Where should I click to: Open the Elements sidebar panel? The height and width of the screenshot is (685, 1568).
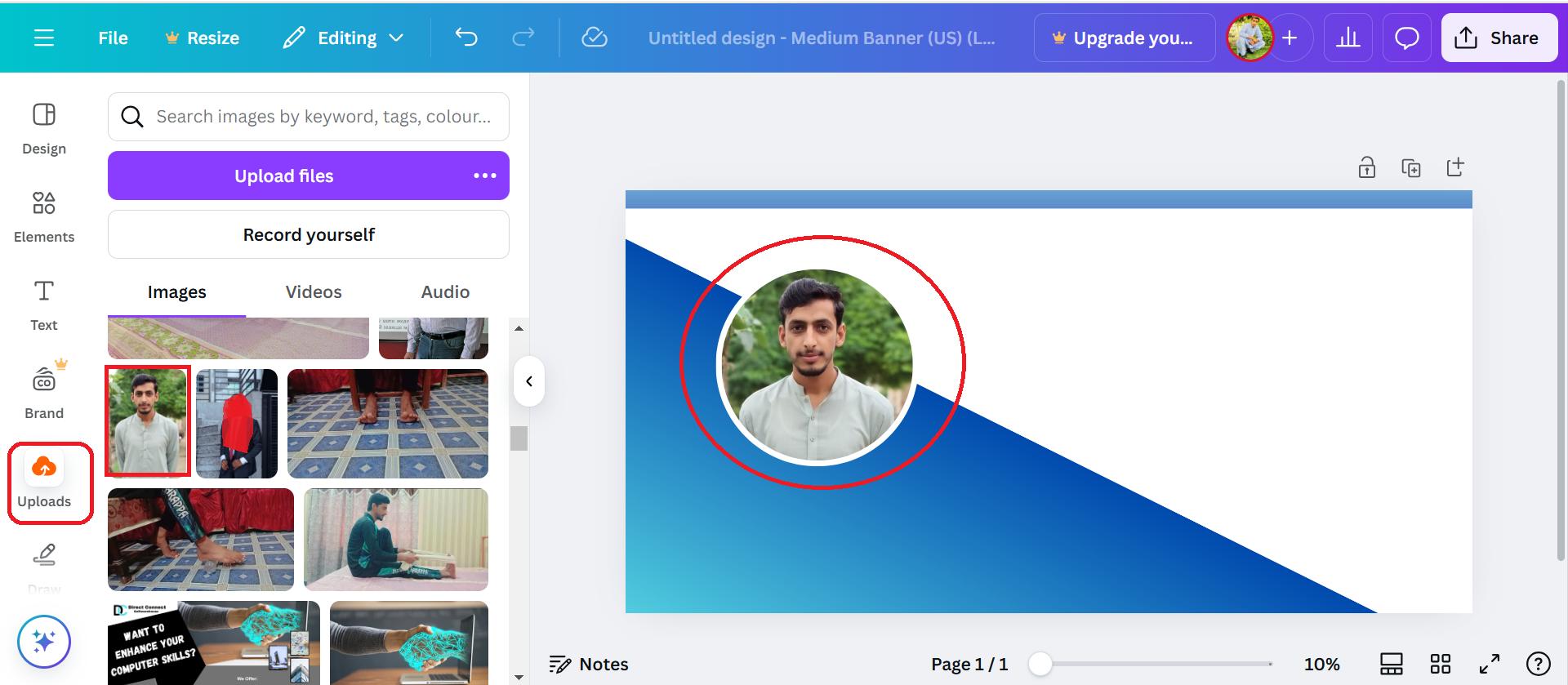[x=44, y=217]
